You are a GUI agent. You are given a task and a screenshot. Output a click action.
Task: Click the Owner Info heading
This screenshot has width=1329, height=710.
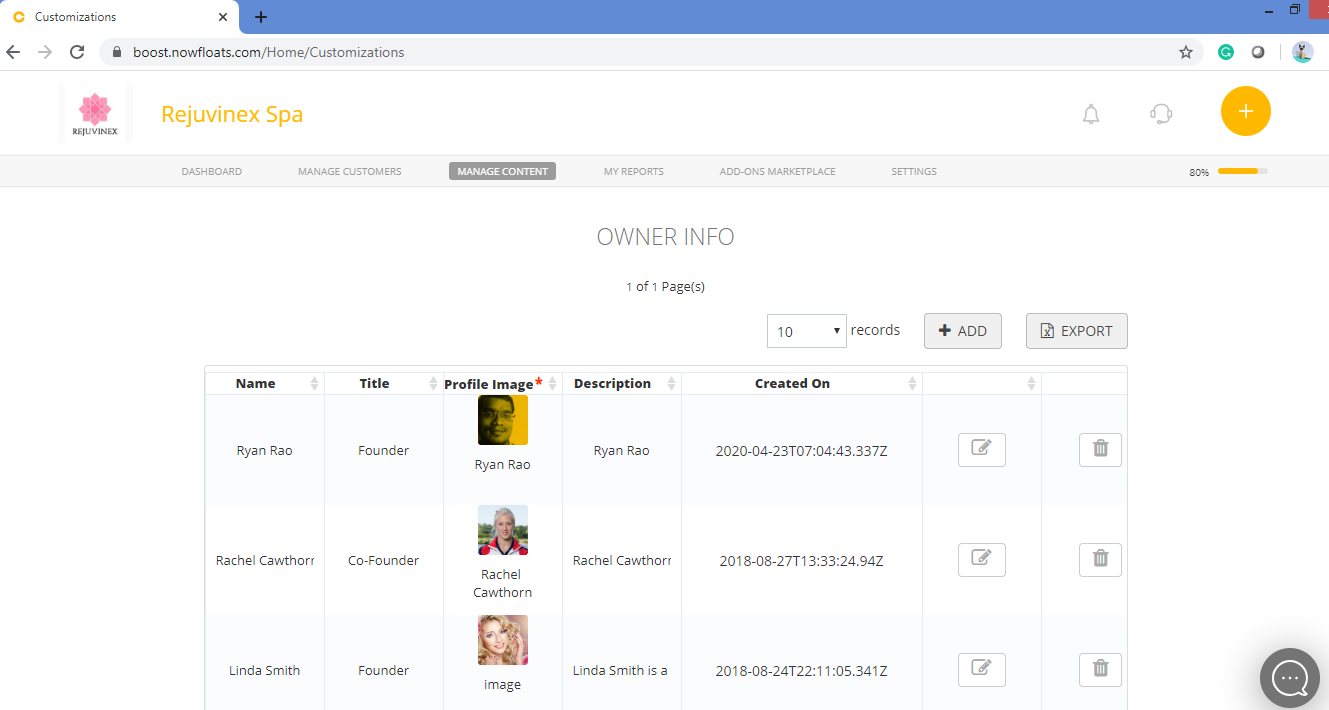[666, 237]
